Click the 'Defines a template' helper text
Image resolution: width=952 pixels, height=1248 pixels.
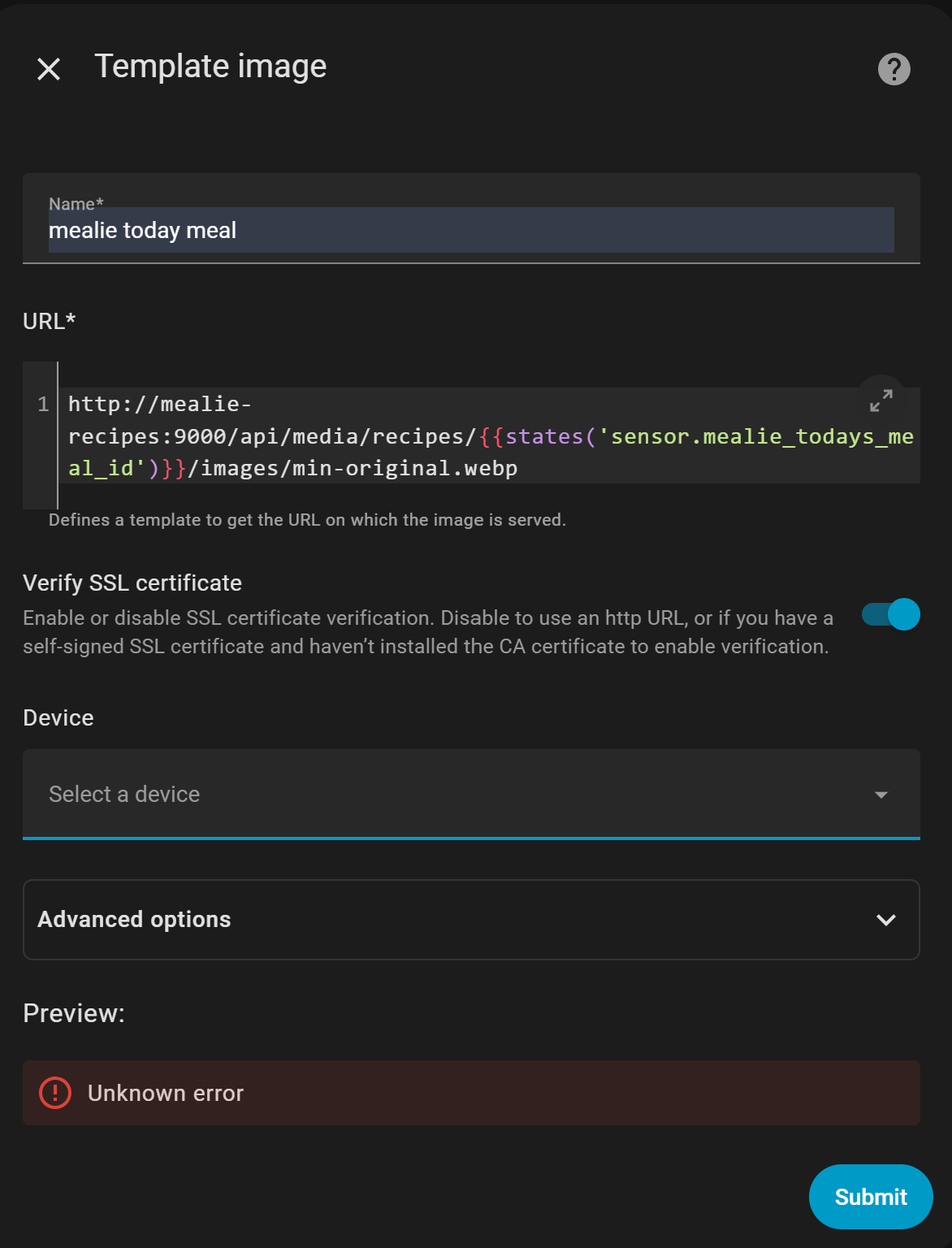pos(307,520)
